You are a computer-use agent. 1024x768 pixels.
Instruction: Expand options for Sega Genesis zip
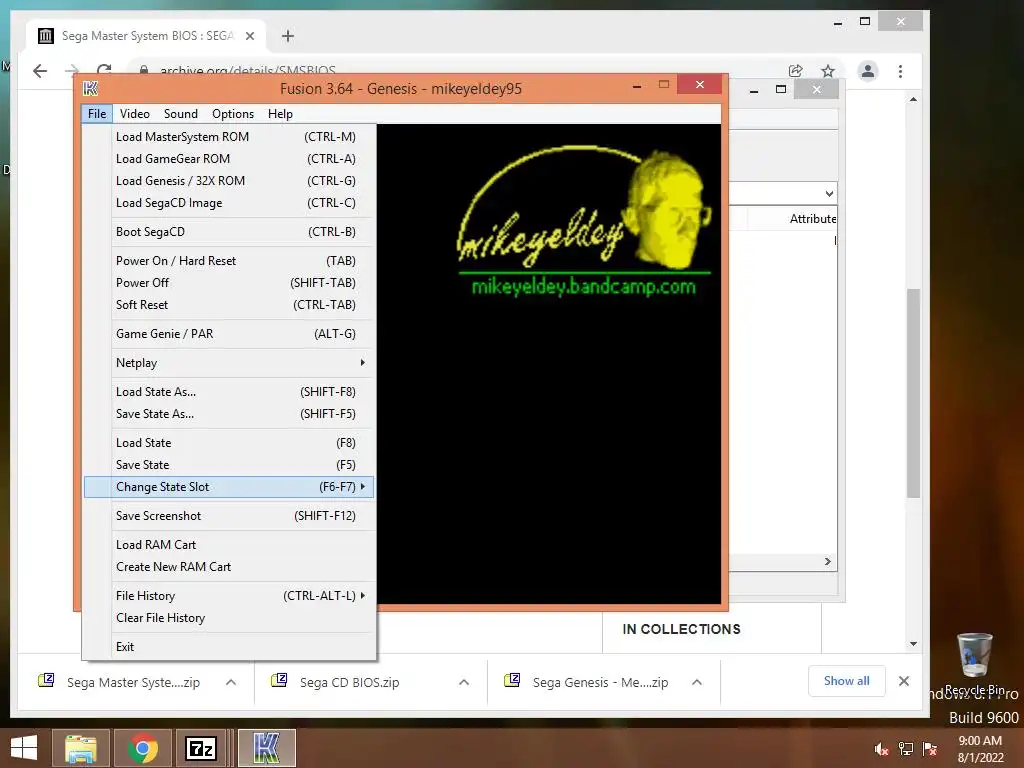697,682
